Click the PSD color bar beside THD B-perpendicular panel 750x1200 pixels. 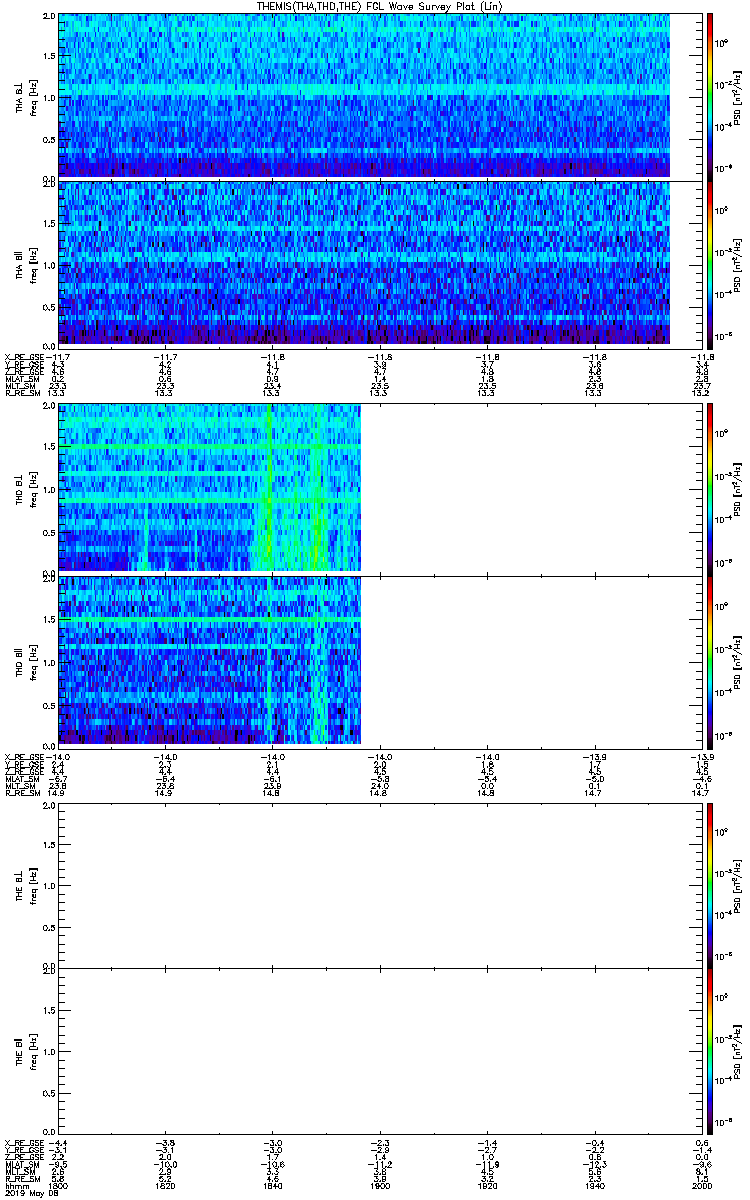click(711, 488)
